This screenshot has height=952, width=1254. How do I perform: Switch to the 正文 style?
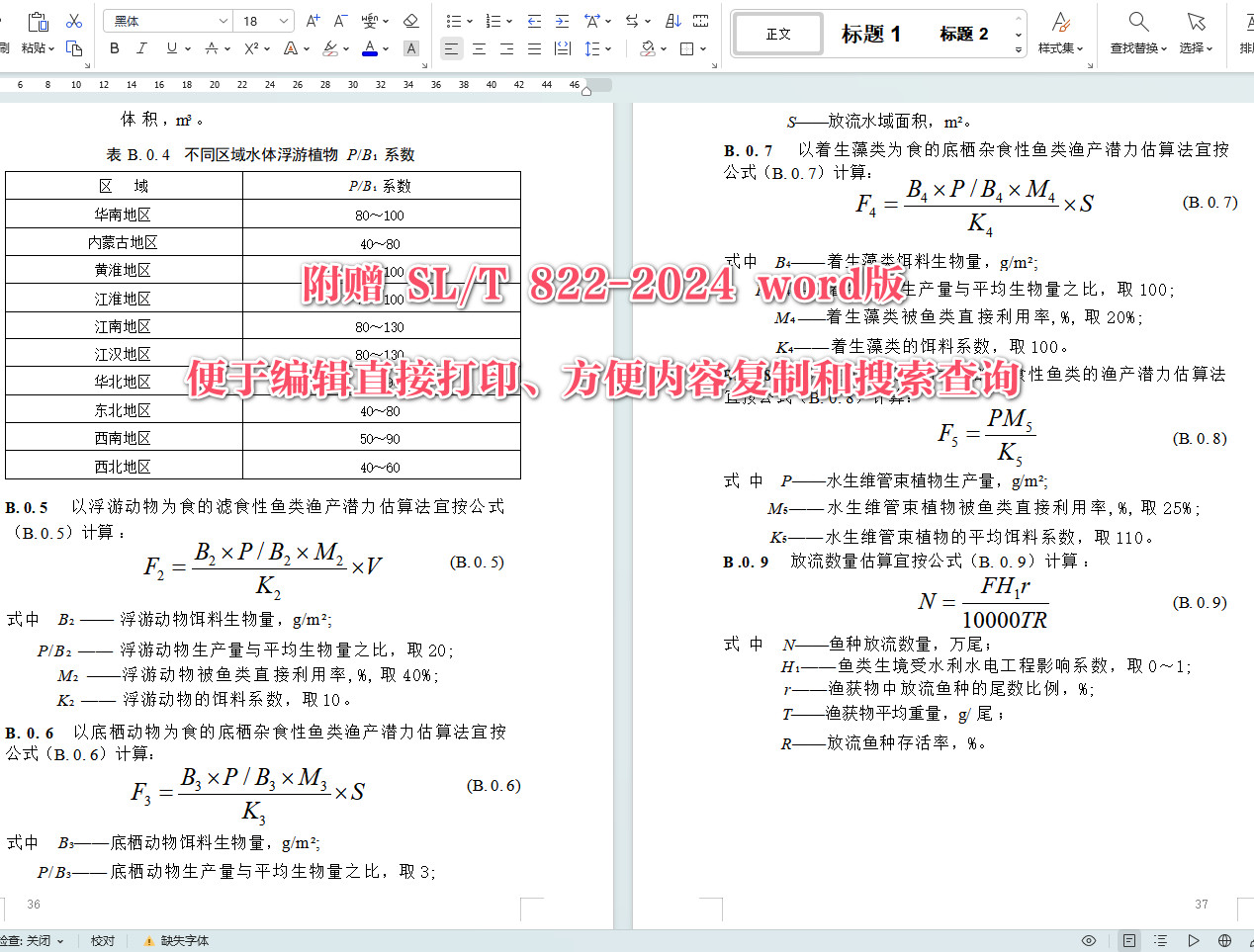tap(777, 33)
